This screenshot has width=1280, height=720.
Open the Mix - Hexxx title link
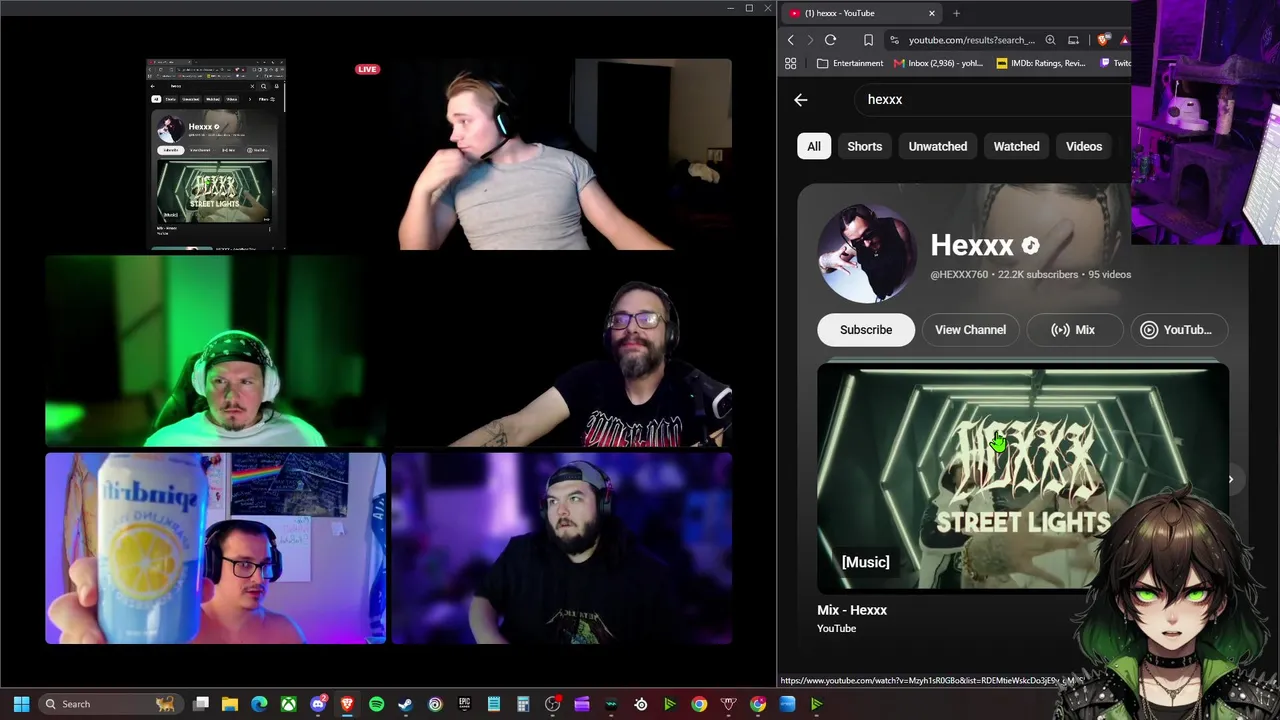(x=852, y=610)
